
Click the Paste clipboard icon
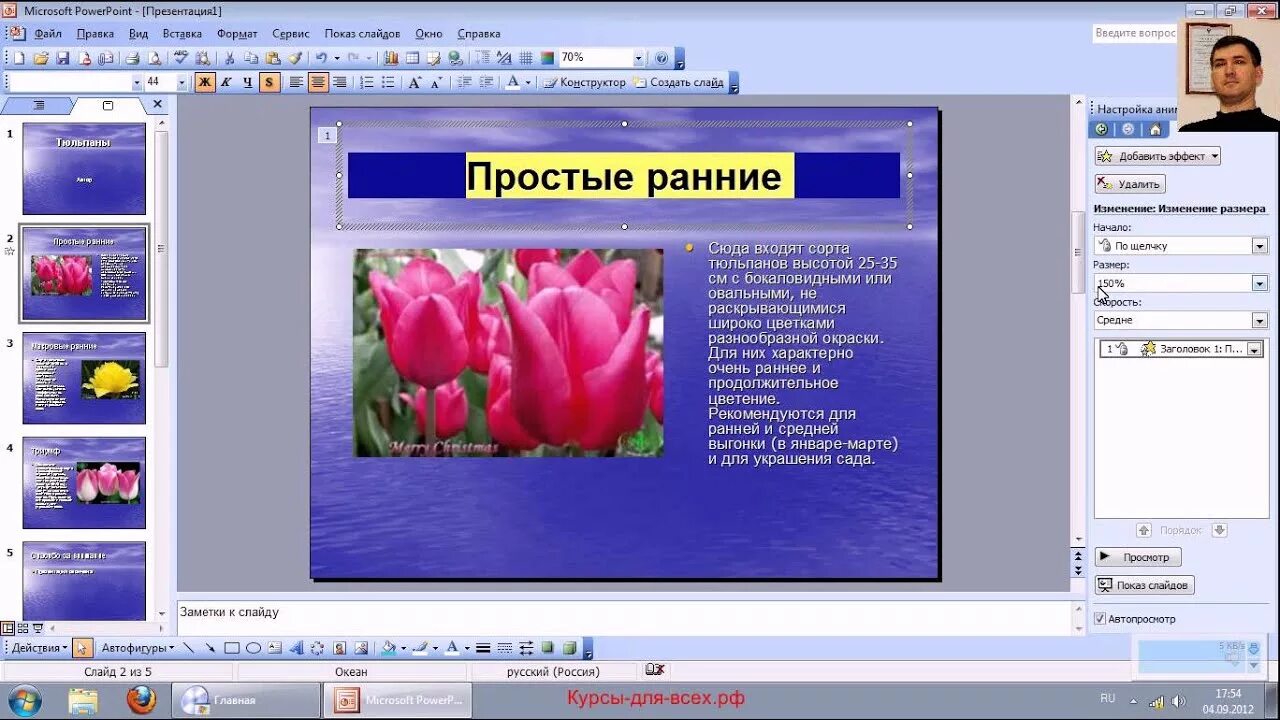(273, 58)
